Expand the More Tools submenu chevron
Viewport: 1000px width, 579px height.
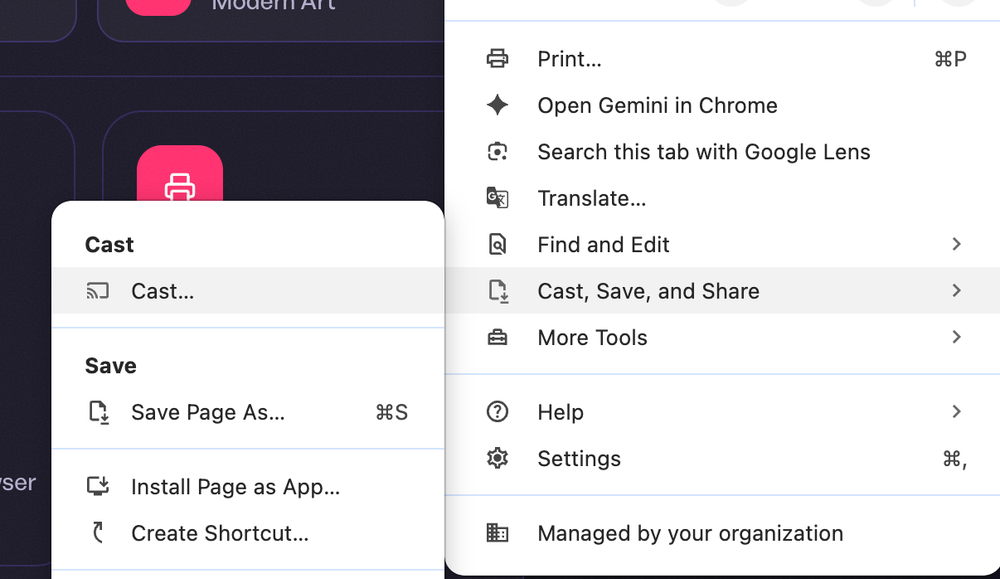(x=956, y=337)
